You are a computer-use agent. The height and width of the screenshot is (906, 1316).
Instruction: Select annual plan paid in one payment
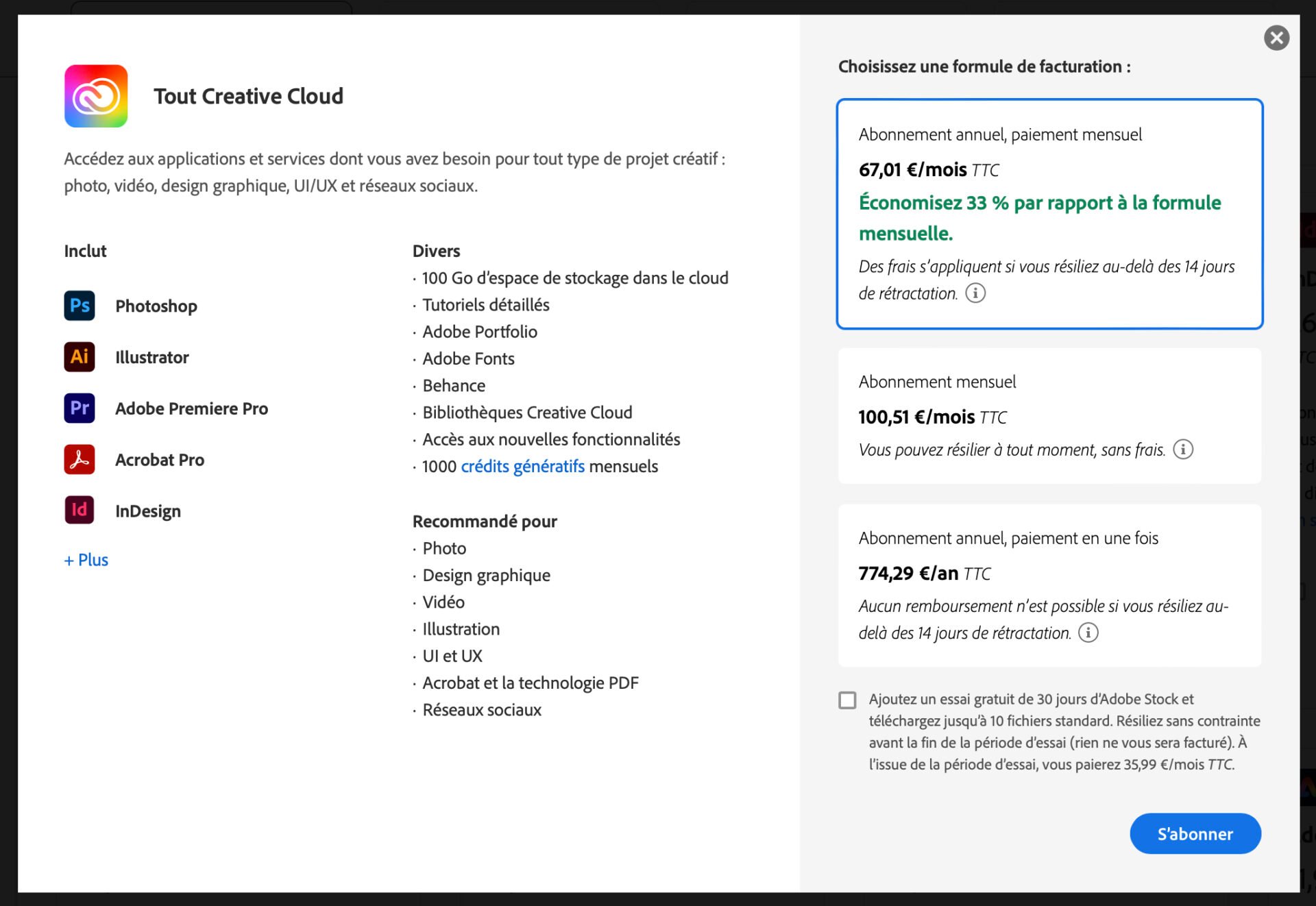pyautogui.click(x=1049, y=586)
